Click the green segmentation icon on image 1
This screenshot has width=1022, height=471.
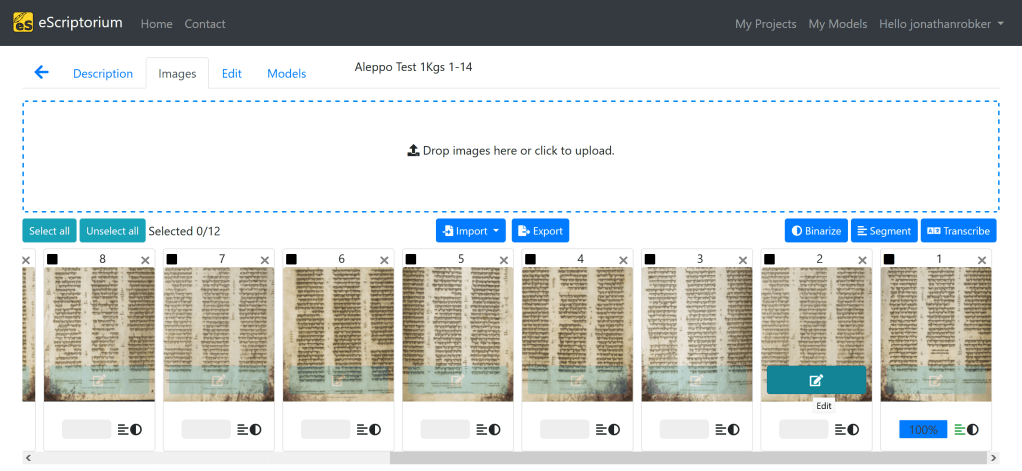pos(960,429)
